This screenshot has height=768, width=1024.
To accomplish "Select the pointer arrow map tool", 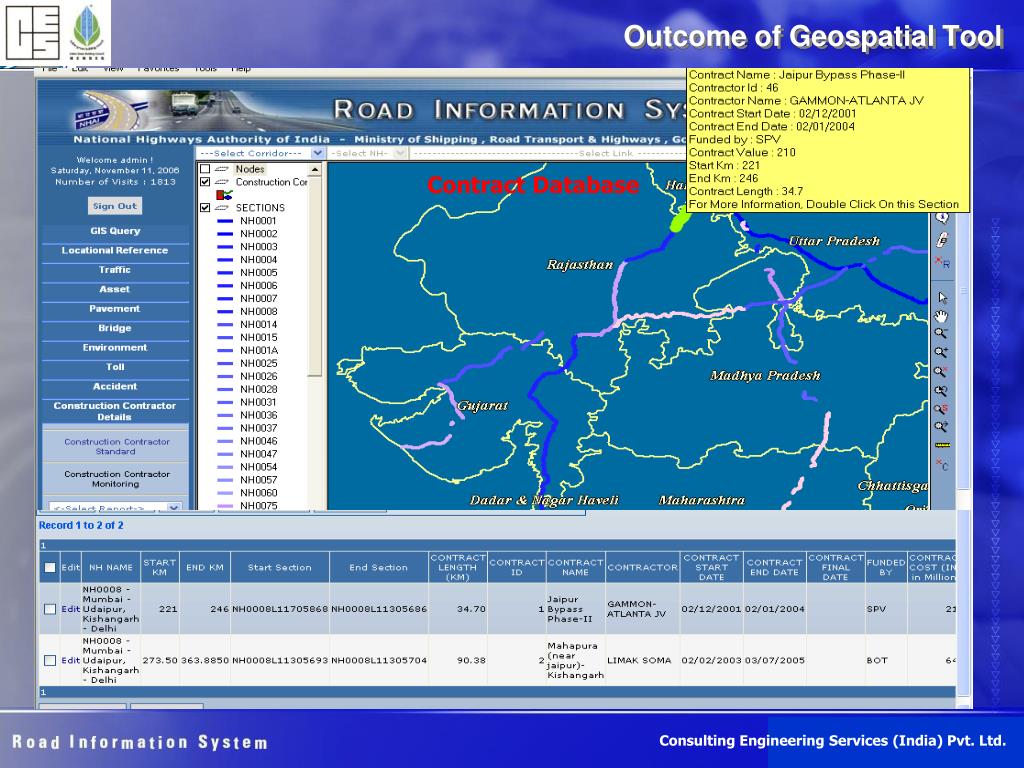I will (942, 298).
